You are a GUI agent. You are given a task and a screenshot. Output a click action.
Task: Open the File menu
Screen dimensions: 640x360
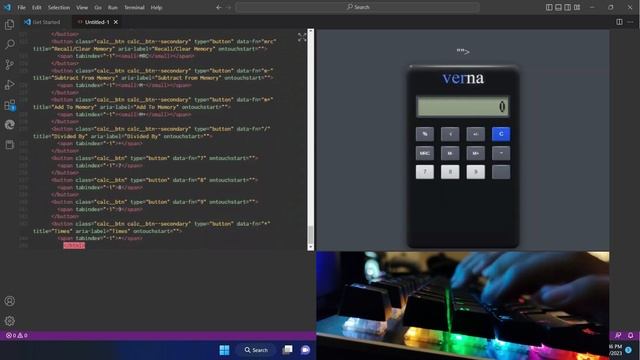point(21,7)
